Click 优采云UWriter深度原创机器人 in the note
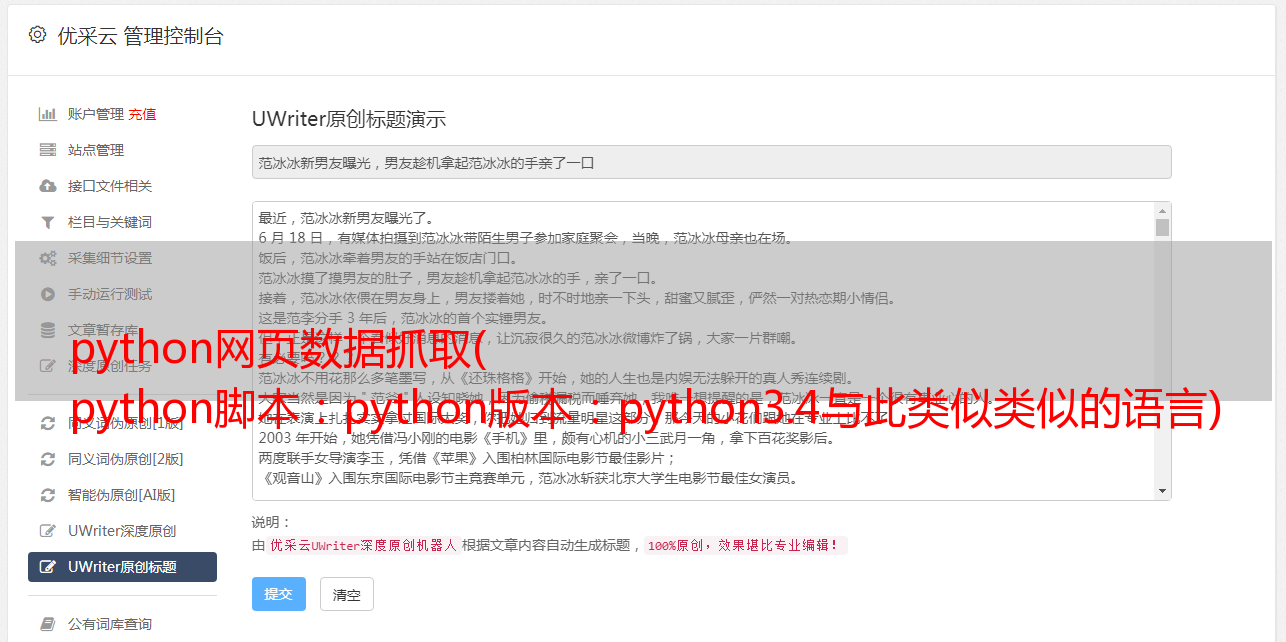The width and height of the screenshot is (1286, 642). (x=363, y=545)
